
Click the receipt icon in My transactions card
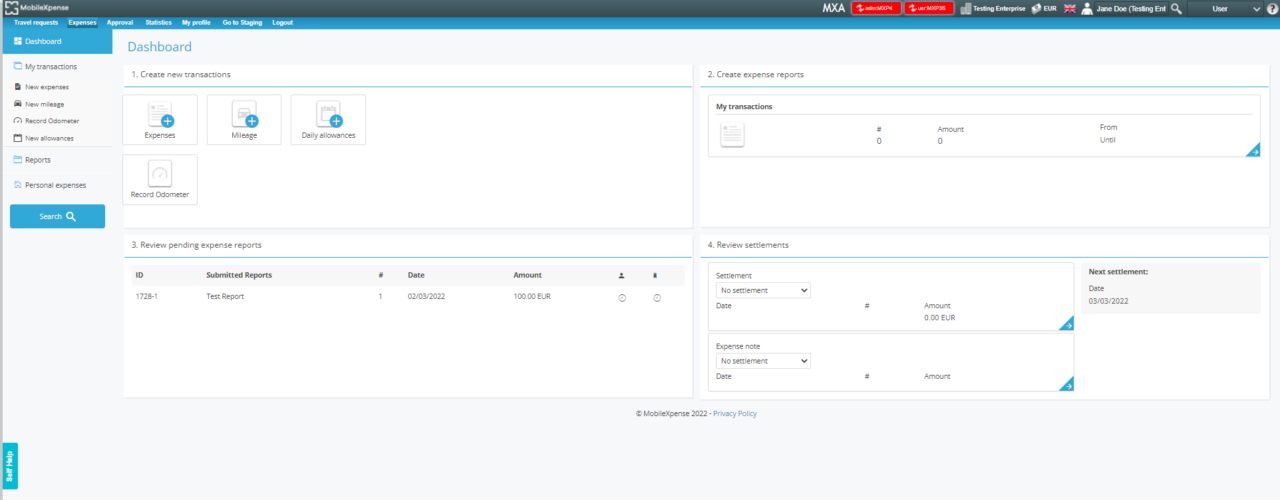point(732,135)
